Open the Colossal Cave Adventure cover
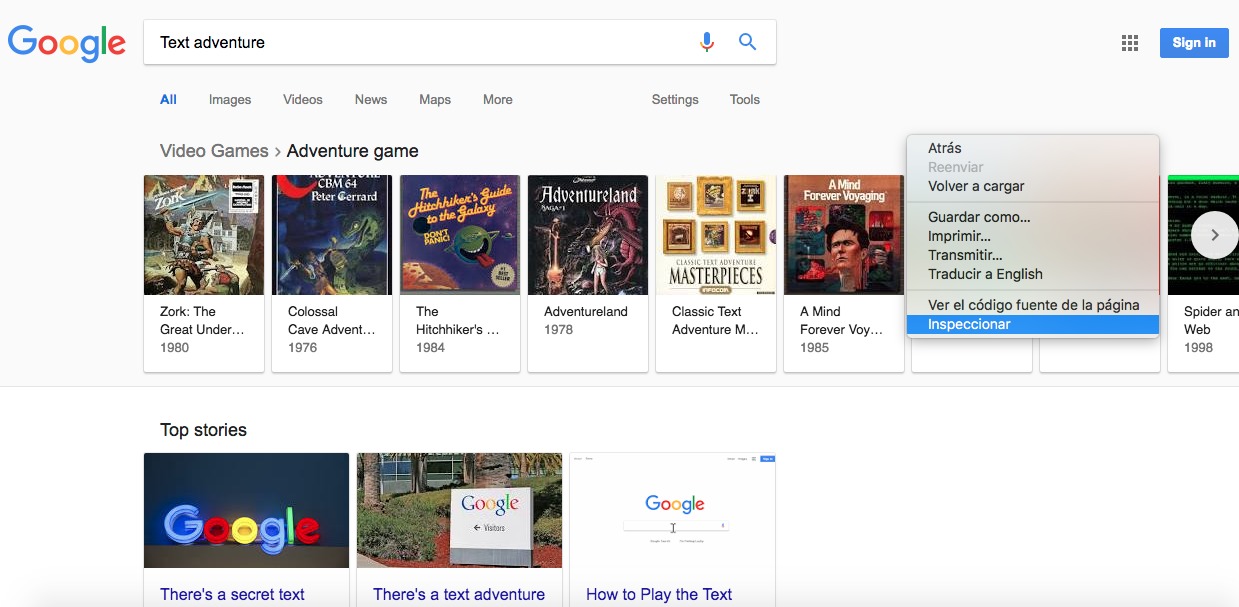The height and width of the screenshot is (607, 1239). (x=332, y=235)
